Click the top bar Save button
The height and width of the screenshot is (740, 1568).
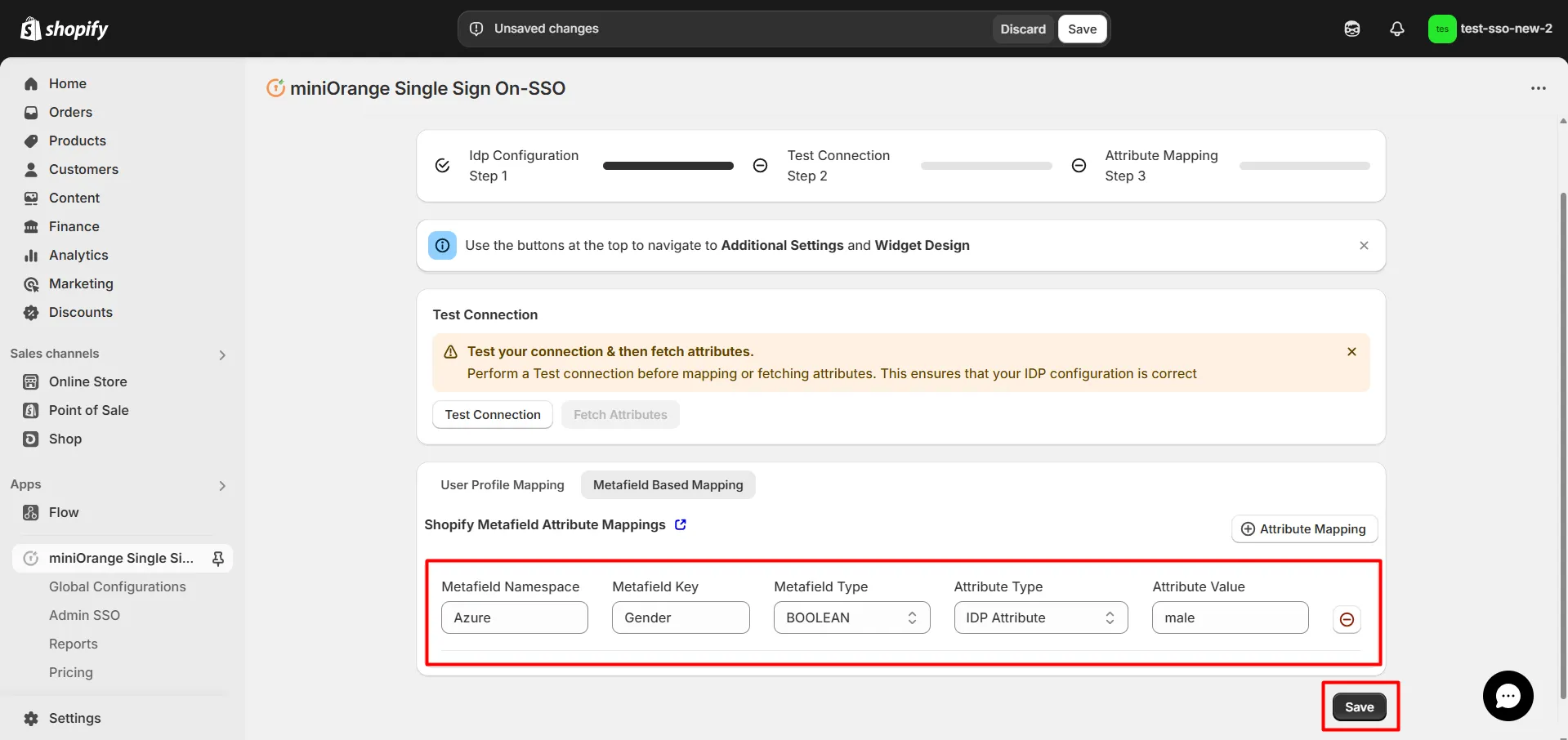[1082, 29]
